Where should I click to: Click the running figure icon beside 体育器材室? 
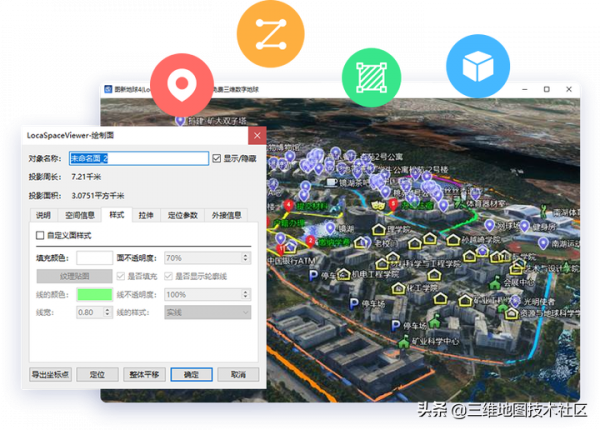tap(460, 202)
